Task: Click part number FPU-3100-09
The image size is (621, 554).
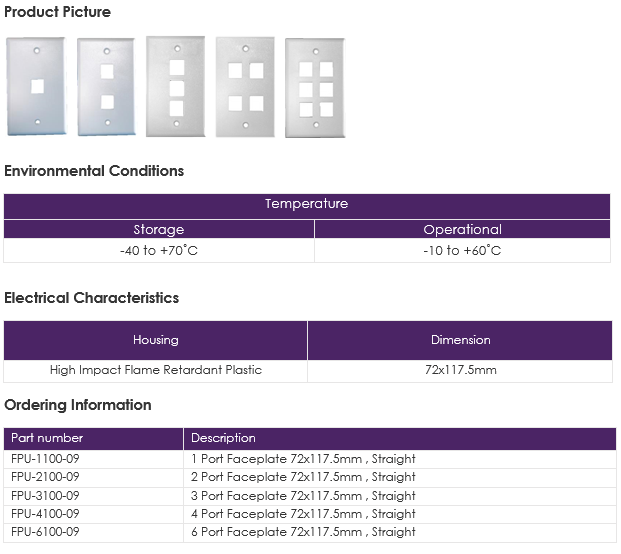Action: [45, 495]
